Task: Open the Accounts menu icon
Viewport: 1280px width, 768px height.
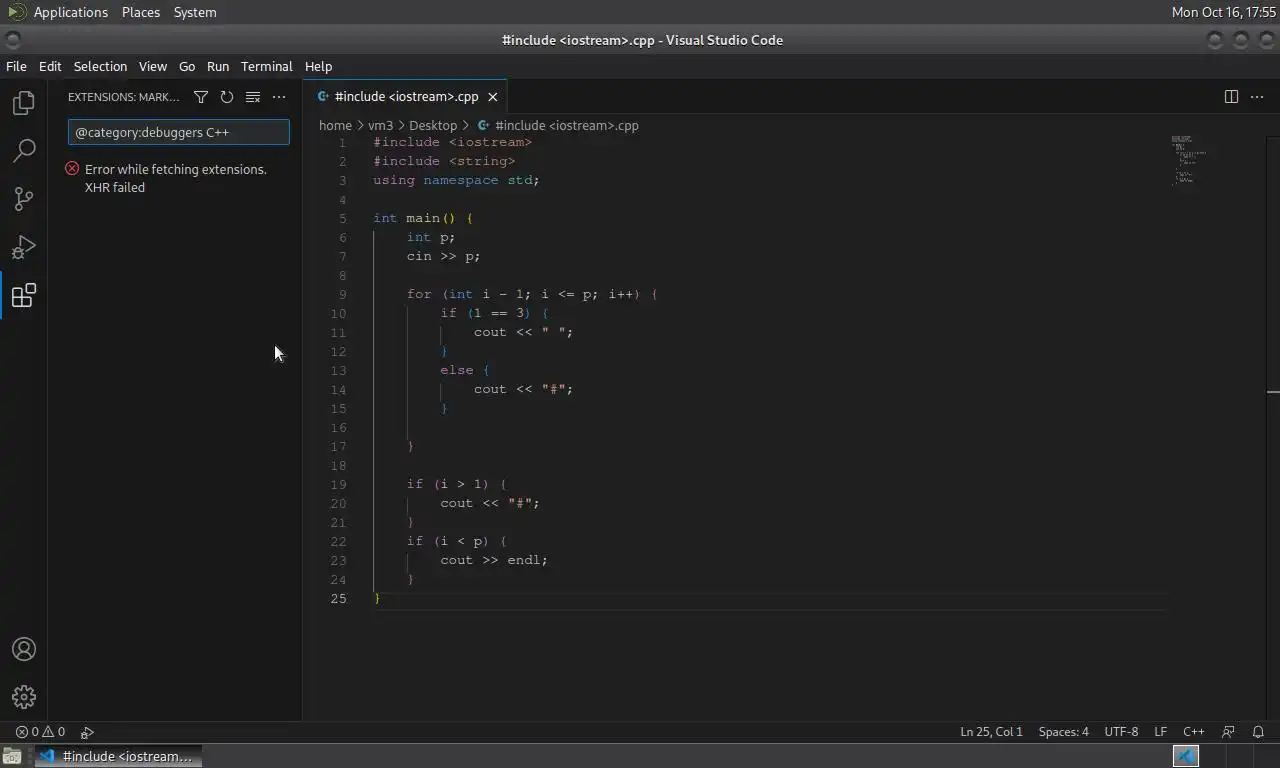Action: 24,649
